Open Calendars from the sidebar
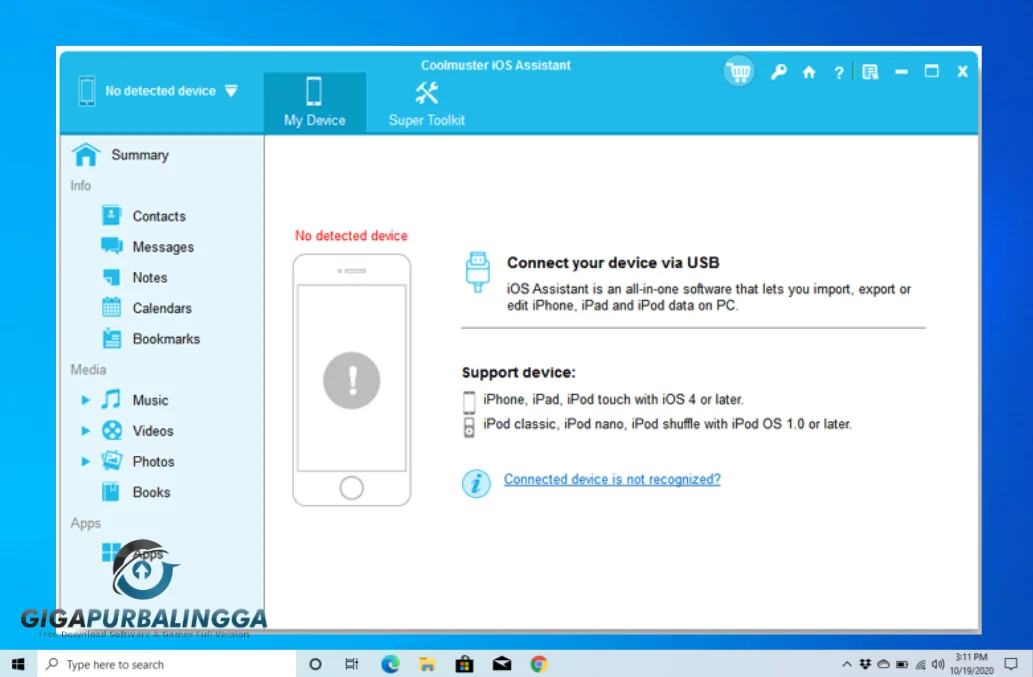This screenshot has height=677, width=1033. 161,309
